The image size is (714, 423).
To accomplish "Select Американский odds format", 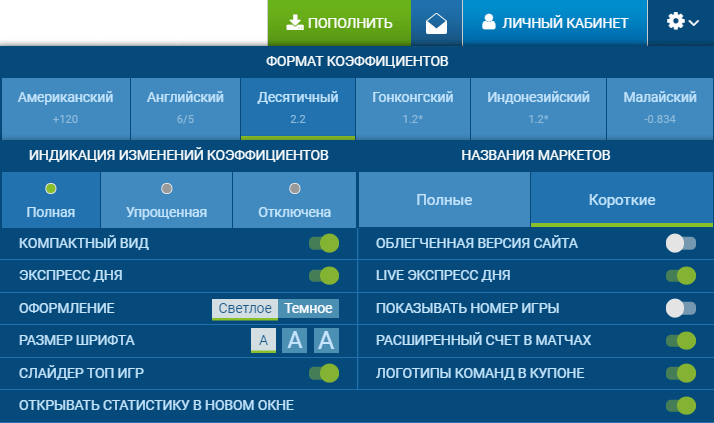I will [x=66, y=108].
